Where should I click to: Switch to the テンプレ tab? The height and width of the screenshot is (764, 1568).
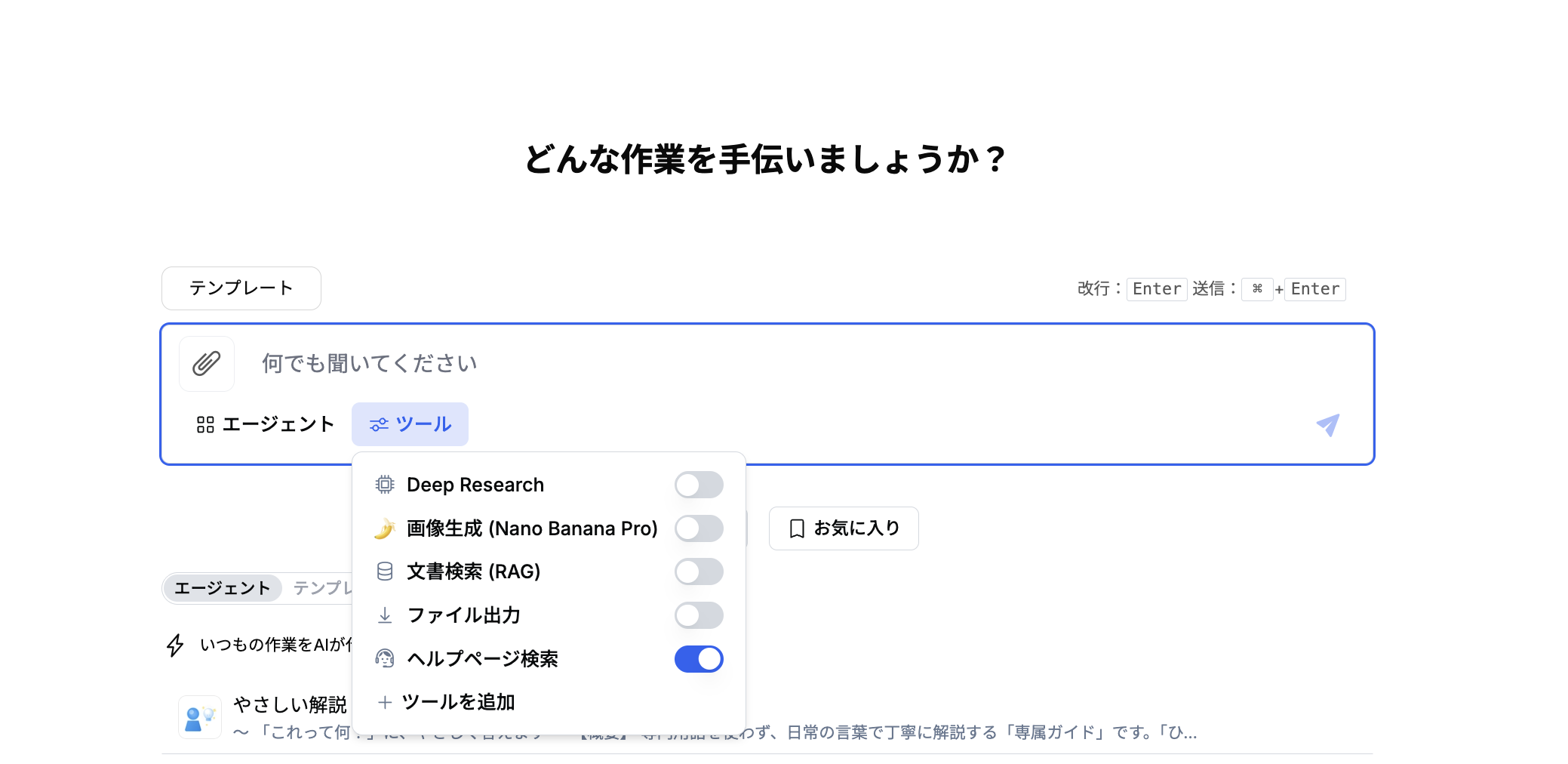pos(322,588)
